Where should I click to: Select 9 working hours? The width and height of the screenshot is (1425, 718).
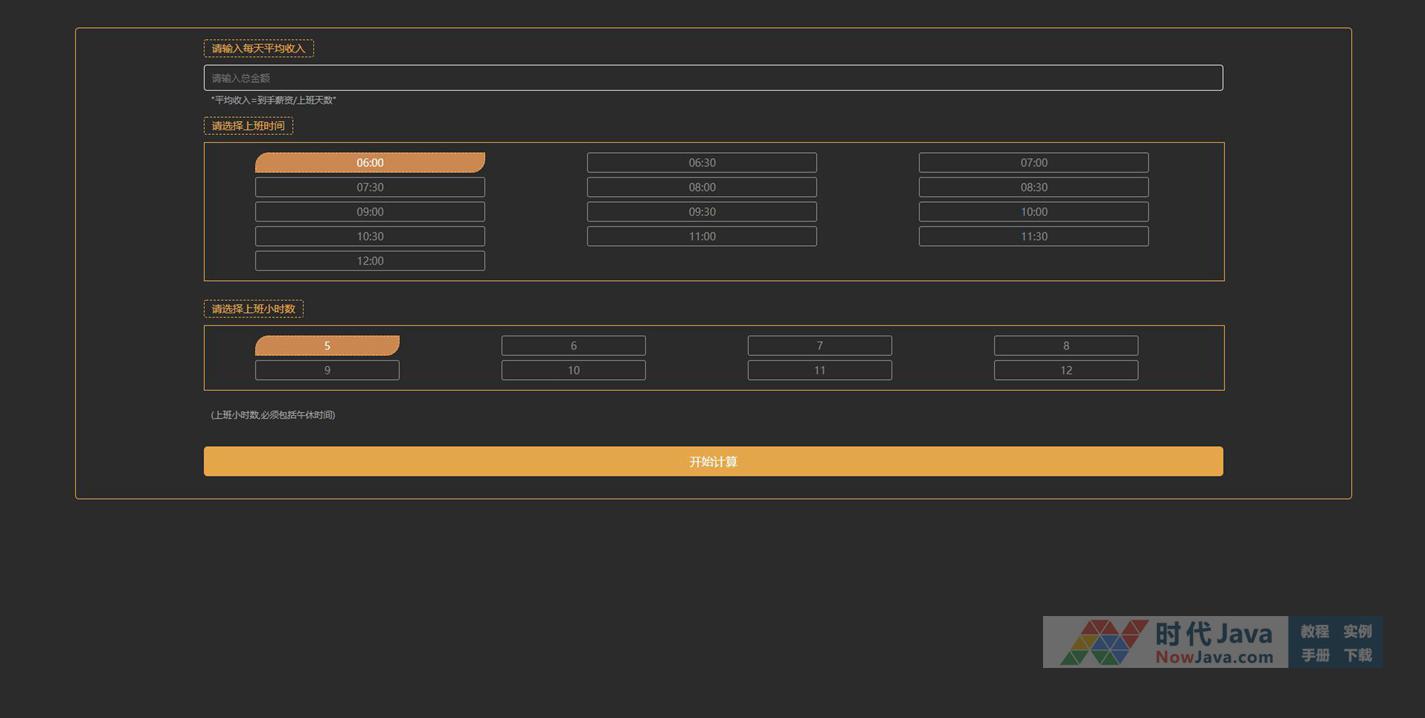click(327, 370)
